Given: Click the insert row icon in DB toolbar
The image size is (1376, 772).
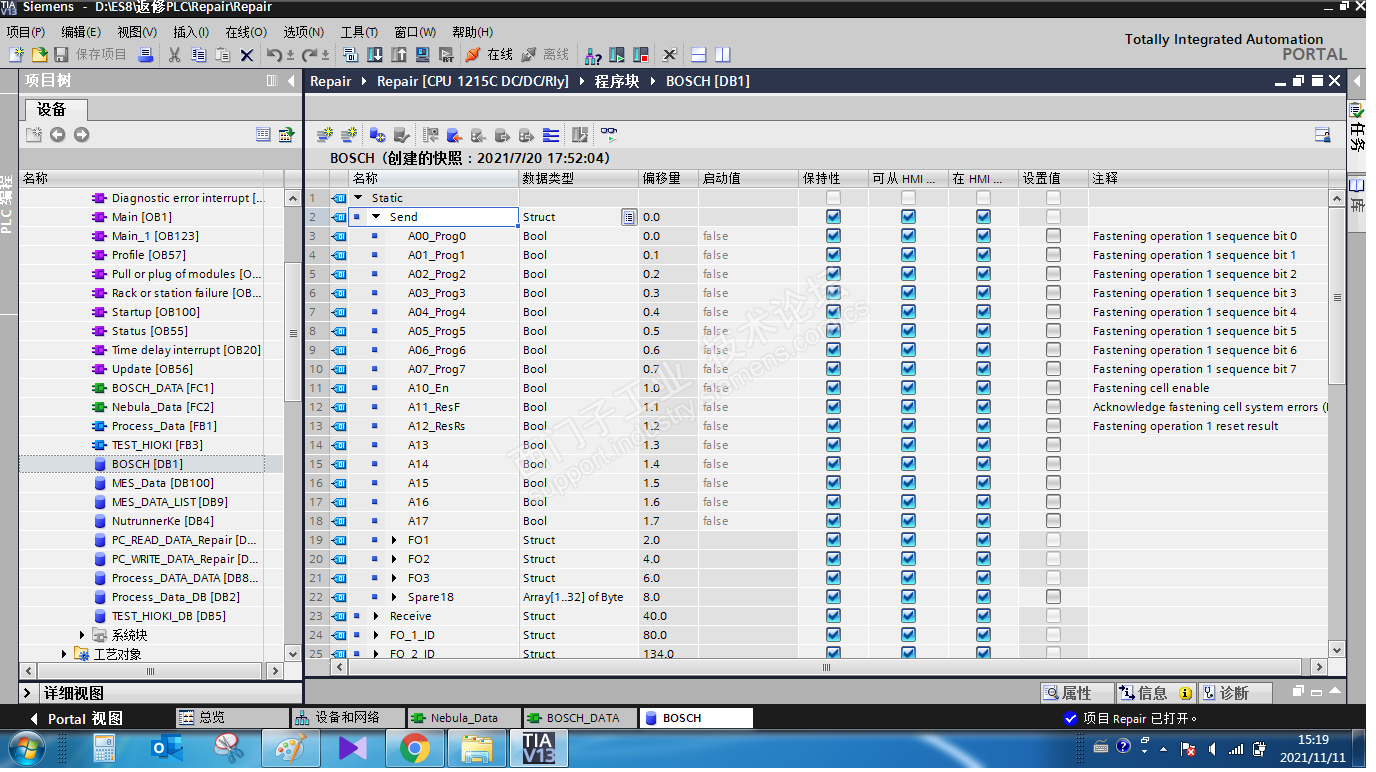Looking at the screenshot, I should pos(325,135).
